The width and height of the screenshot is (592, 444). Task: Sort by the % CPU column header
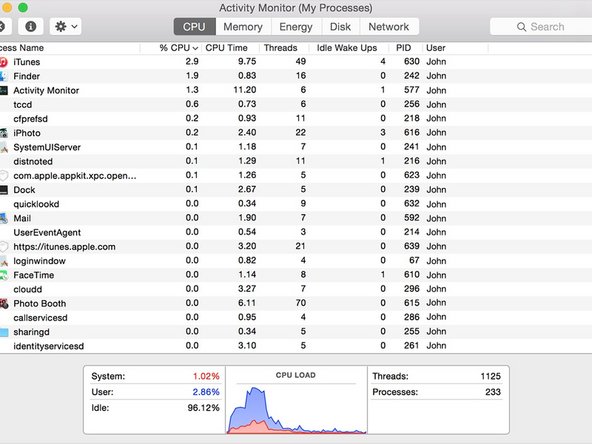pyautogui.click(x=179, y=48)
